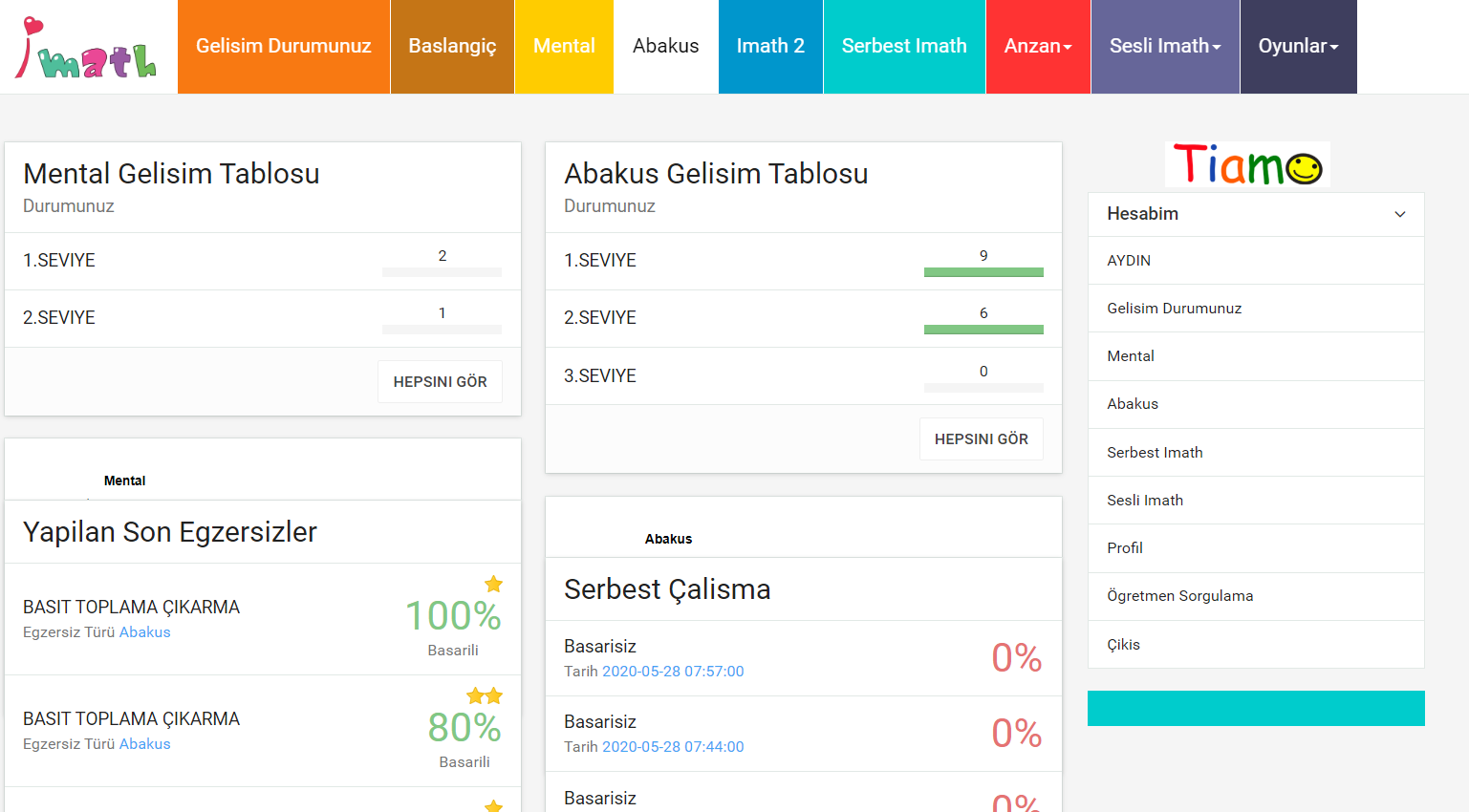Click the AYDIN username entry
This screenshot has width=1469, height=812.
tap(1256, 260)
